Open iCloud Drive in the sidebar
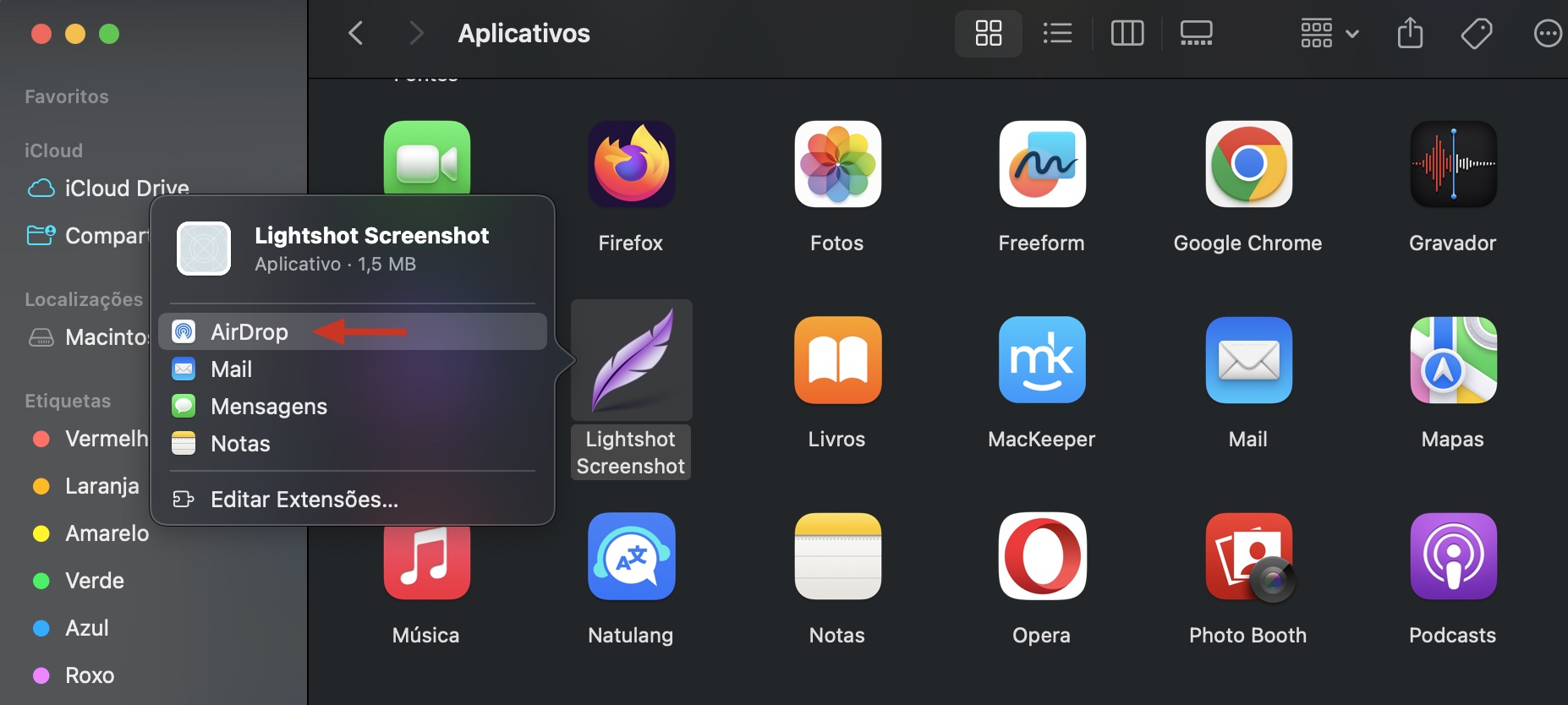Viewport: 1568px width, 705px height. 108,188
